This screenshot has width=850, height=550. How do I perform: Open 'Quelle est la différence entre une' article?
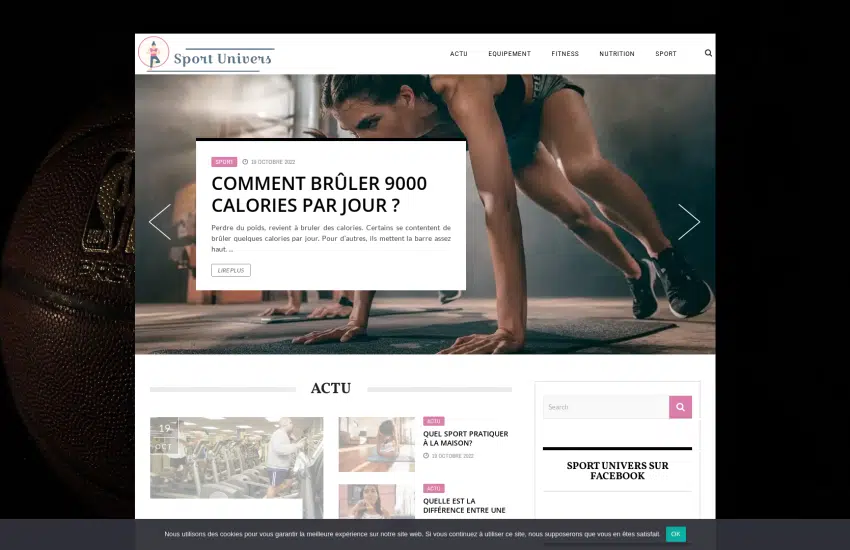click(465, 506)
